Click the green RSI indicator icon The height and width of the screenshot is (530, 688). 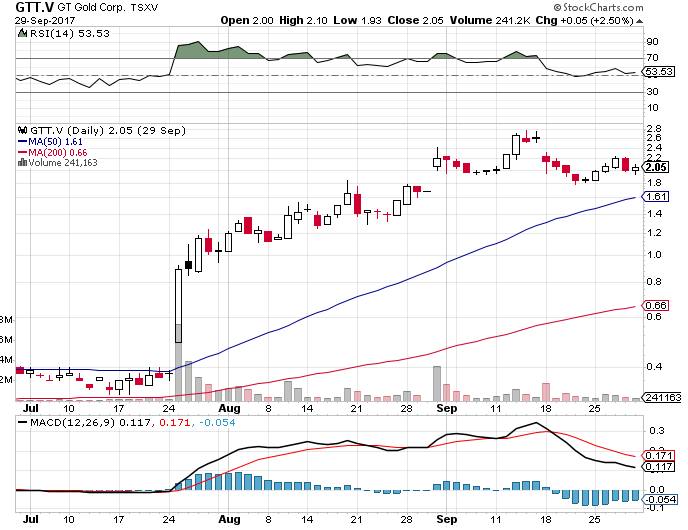(x=22, y=33)
